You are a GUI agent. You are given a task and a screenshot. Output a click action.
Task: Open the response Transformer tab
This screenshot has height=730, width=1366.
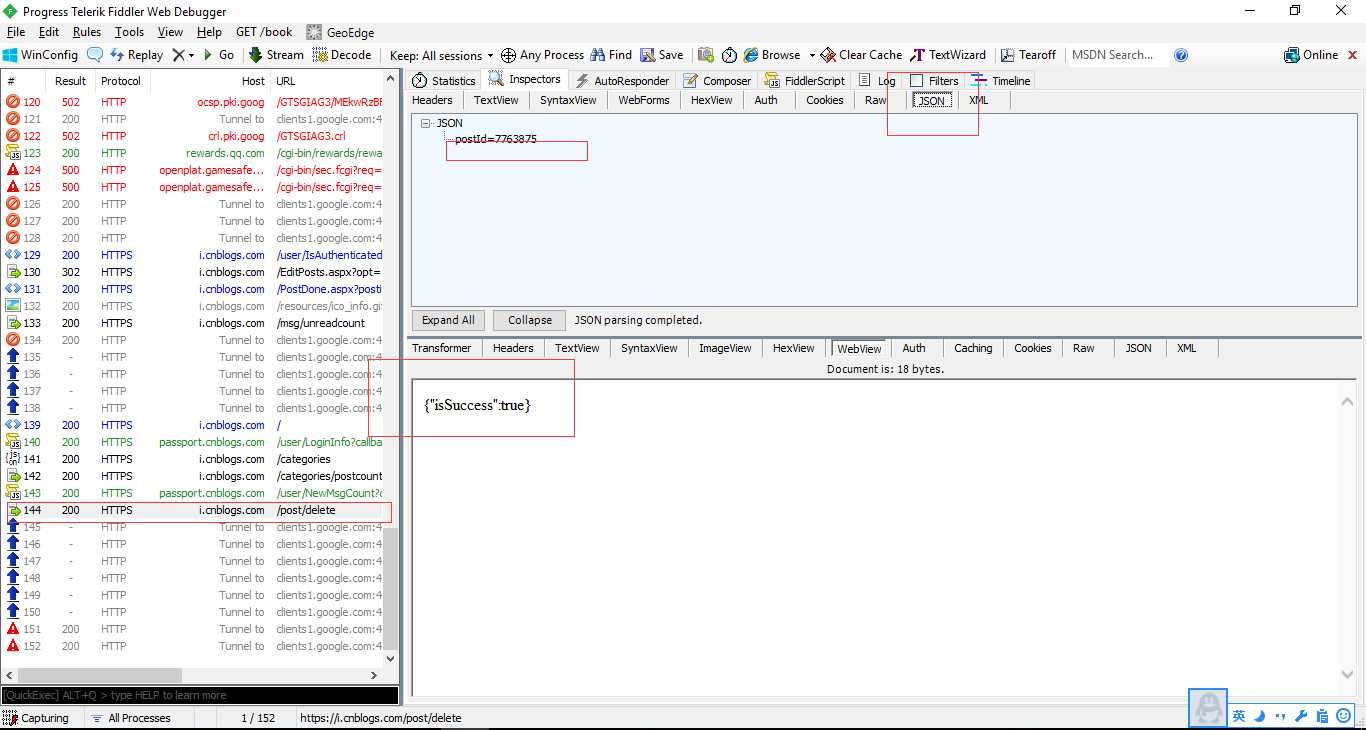coord(442,348)
